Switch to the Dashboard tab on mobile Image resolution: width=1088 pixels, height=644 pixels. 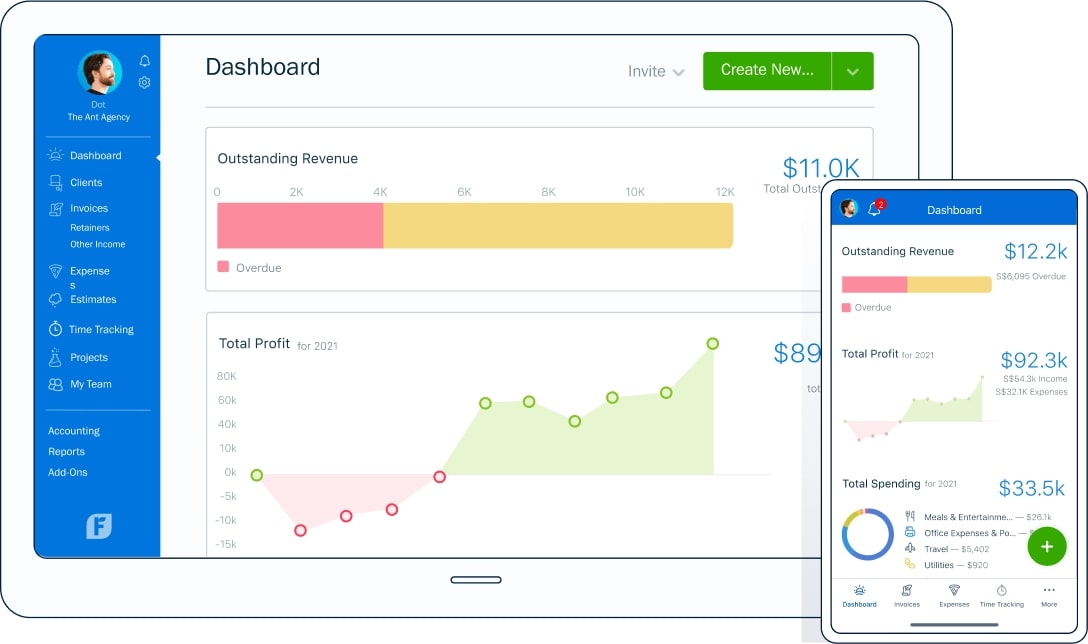point(859,597)
